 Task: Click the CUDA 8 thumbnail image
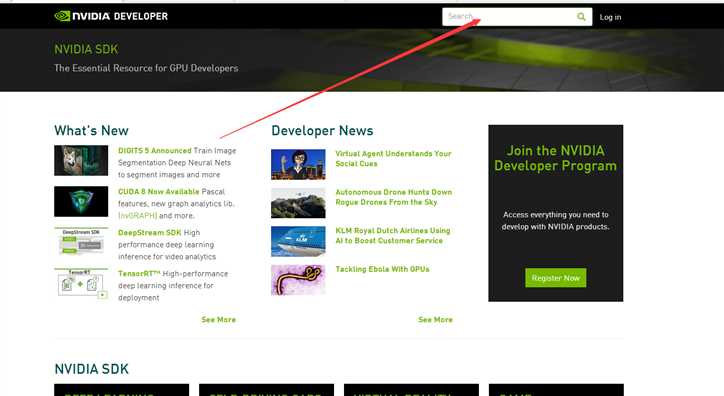tap(81, 202)
